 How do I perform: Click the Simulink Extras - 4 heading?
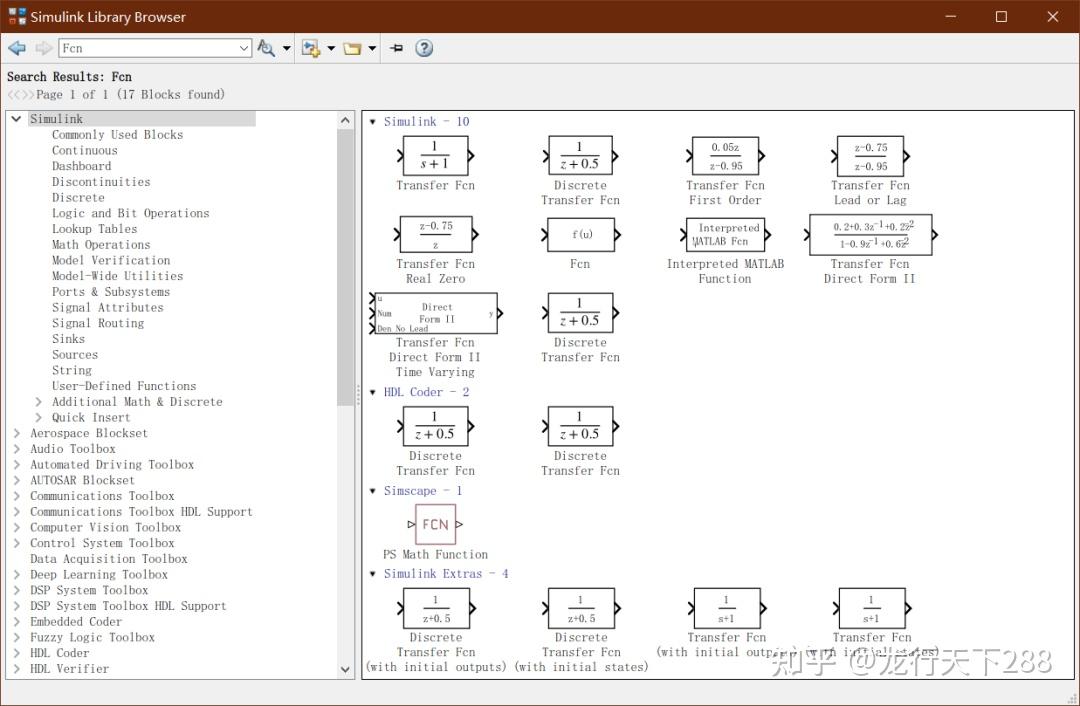tap(446, 574)
